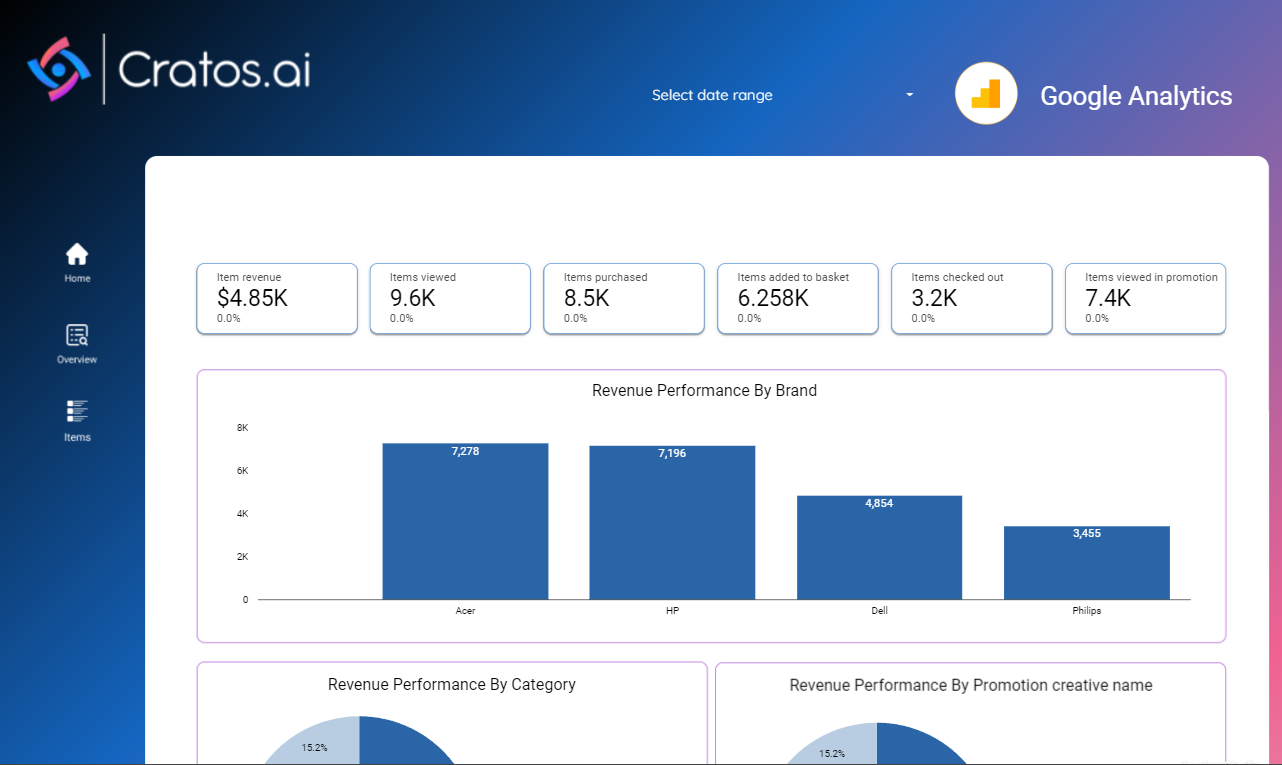The height and width of the screenshot is (765, 1282).
Task: Click the Philips bar showing 3,455
Action: [1087, 563]
